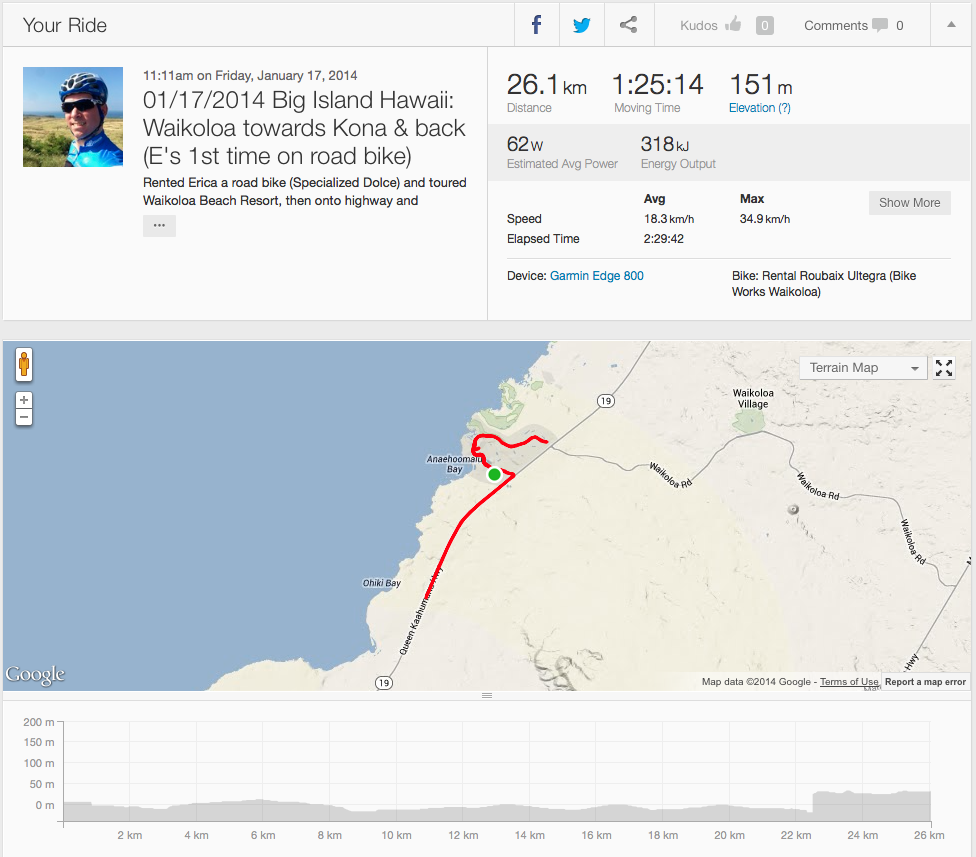Zoom out on the map
The image size is (976, 857).
[x=24, y=416]
